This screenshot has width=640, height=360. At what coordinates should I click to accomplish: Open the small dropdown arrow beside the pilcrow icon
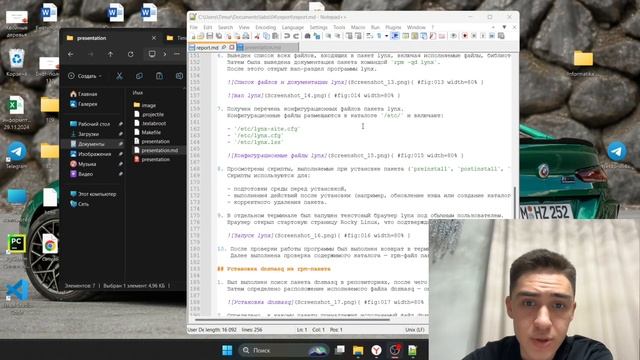[387, 36]
